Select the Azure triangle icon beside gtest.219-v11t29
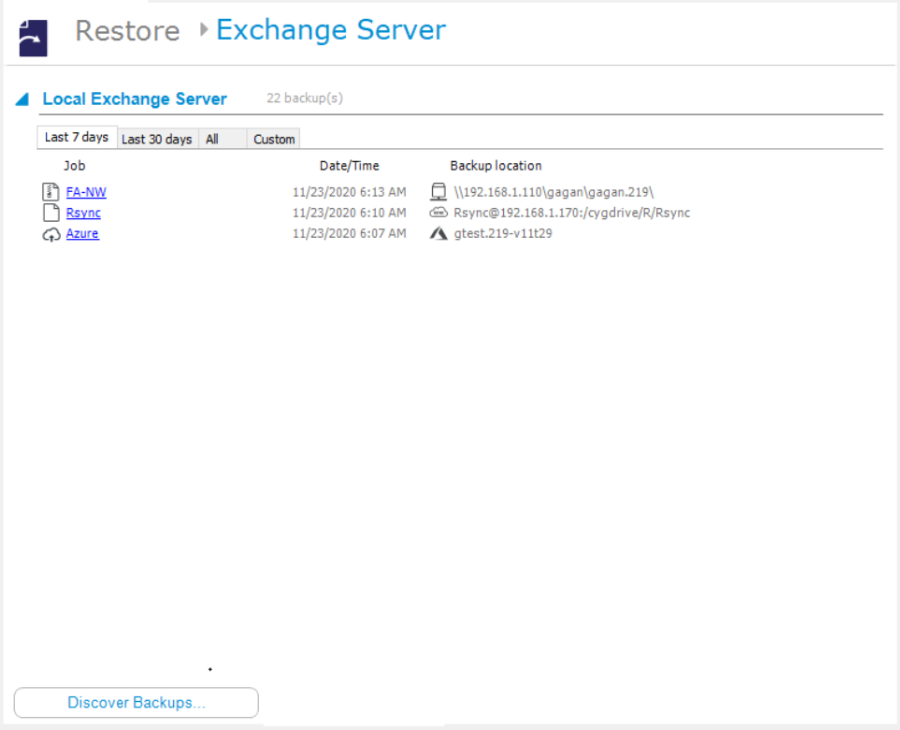900x730 pixels. (x=437, y=233)
